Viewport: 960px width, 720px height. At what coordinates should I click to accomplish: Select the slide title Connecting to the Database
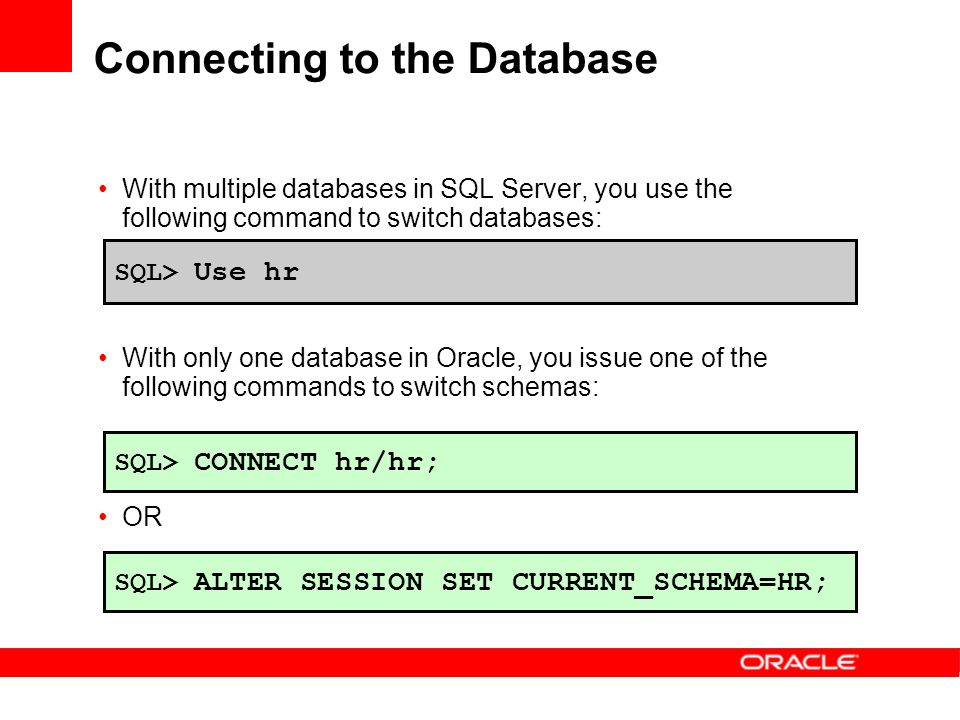point(376,59)
